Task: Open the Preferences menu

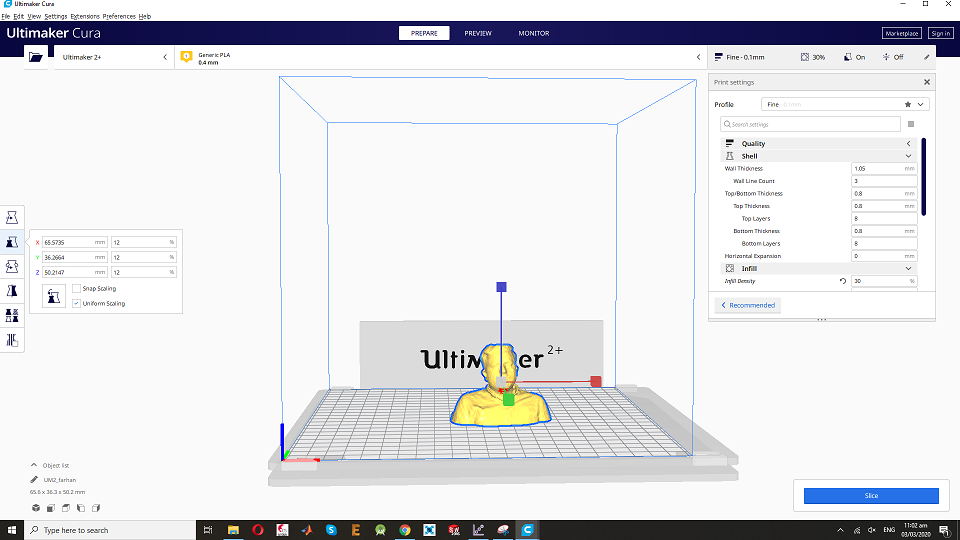Action: coord(119,17)
